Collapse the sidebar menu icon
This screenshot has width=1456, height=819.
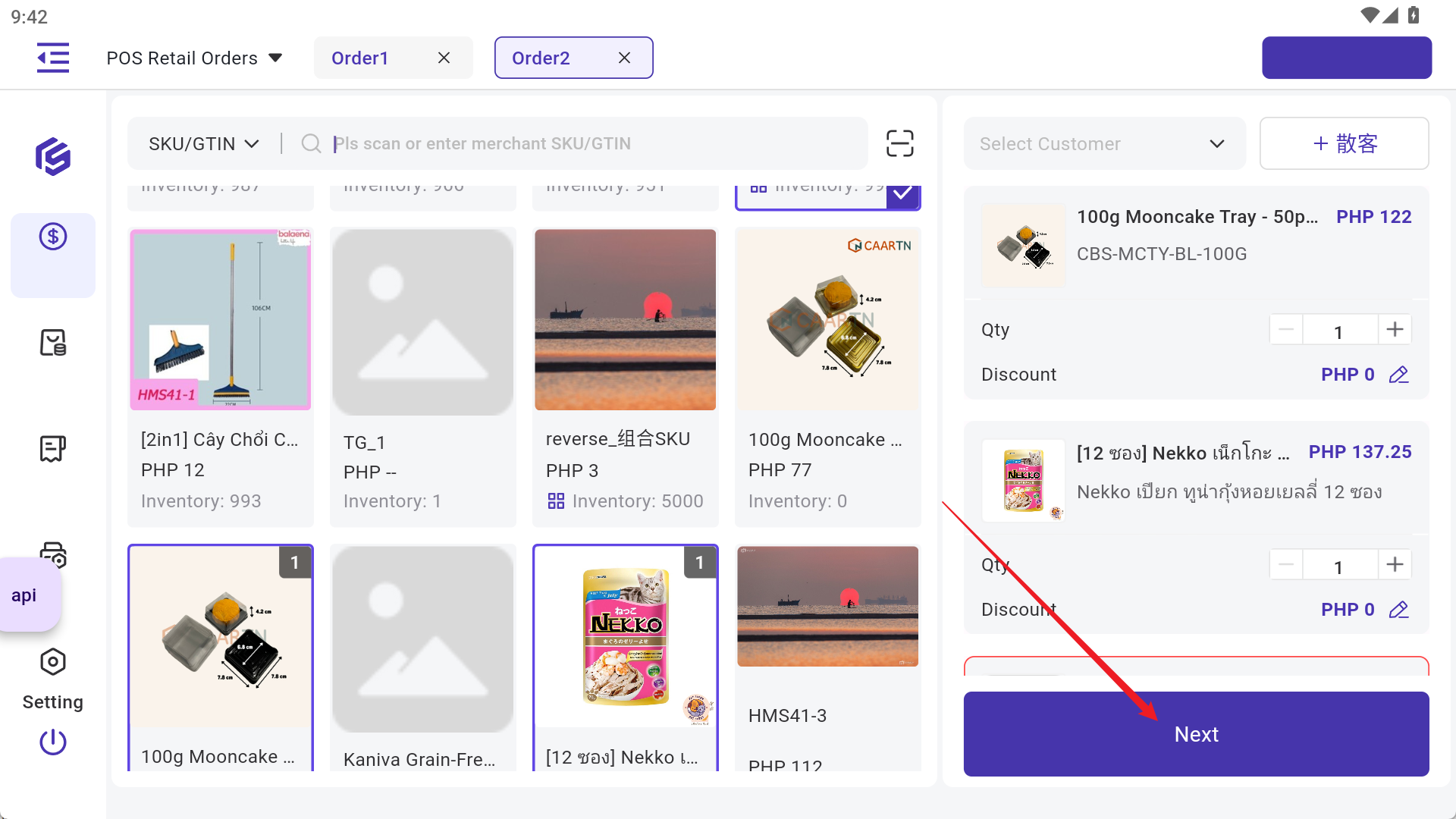click(x=53, y=58)
